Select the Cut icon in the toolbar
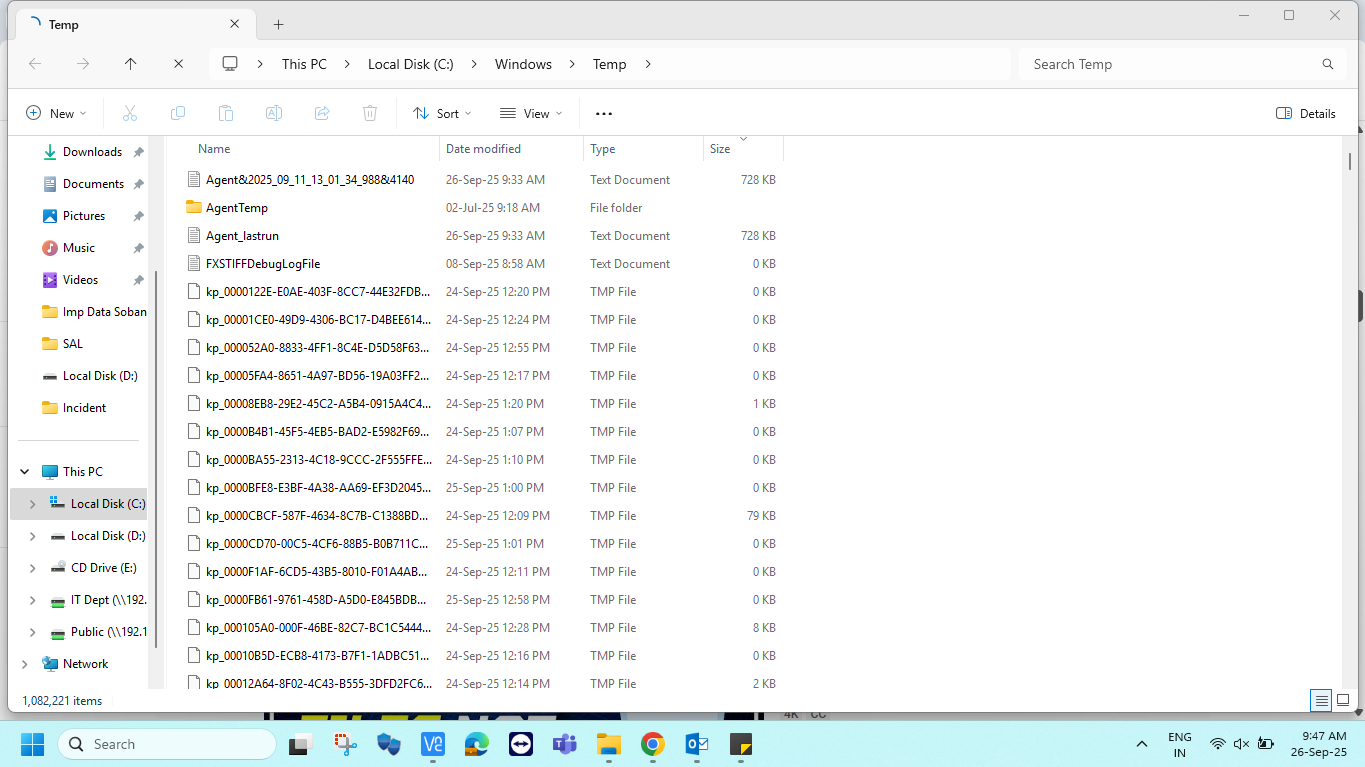This screenshot has height=767, width=1365. [x=129, y=112]
